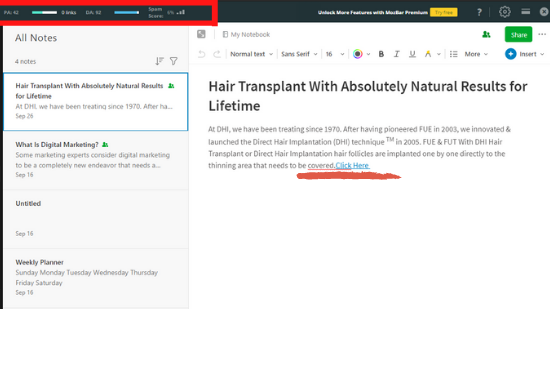Open the highlight color dropdown arrow

[x=438, y=54]
